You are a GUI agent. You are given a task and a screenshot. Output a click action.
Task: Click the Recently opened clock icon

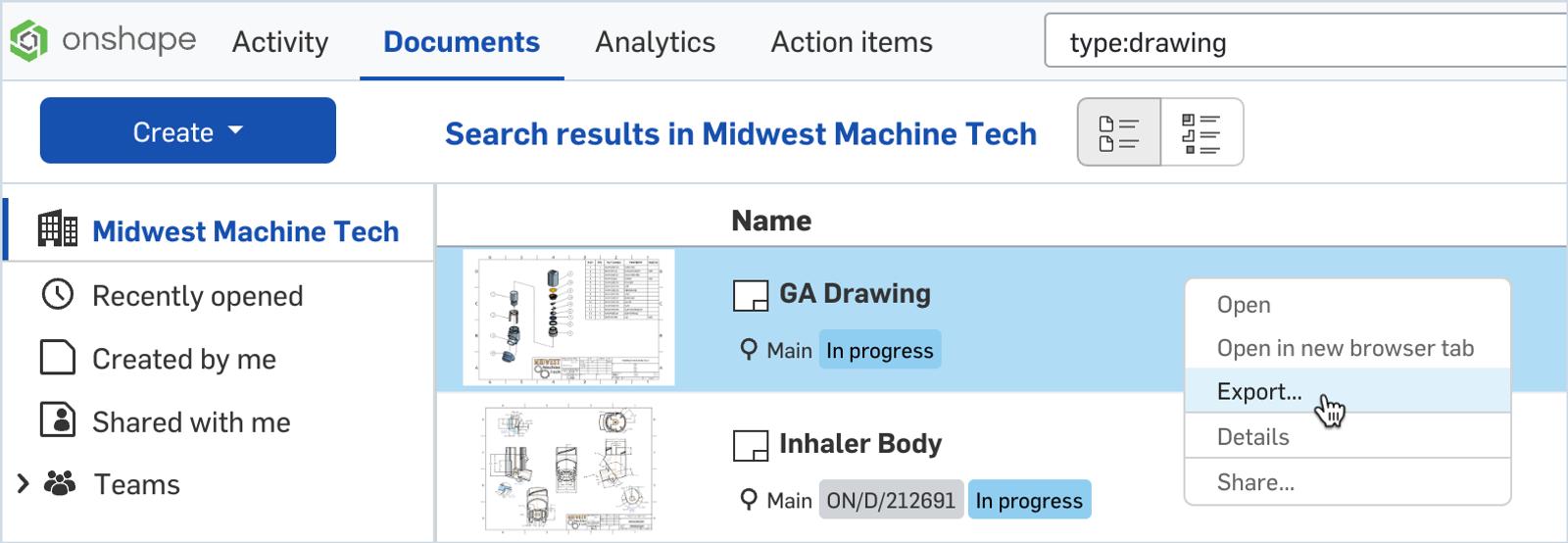pyautogui.click(x=58, y=294)
